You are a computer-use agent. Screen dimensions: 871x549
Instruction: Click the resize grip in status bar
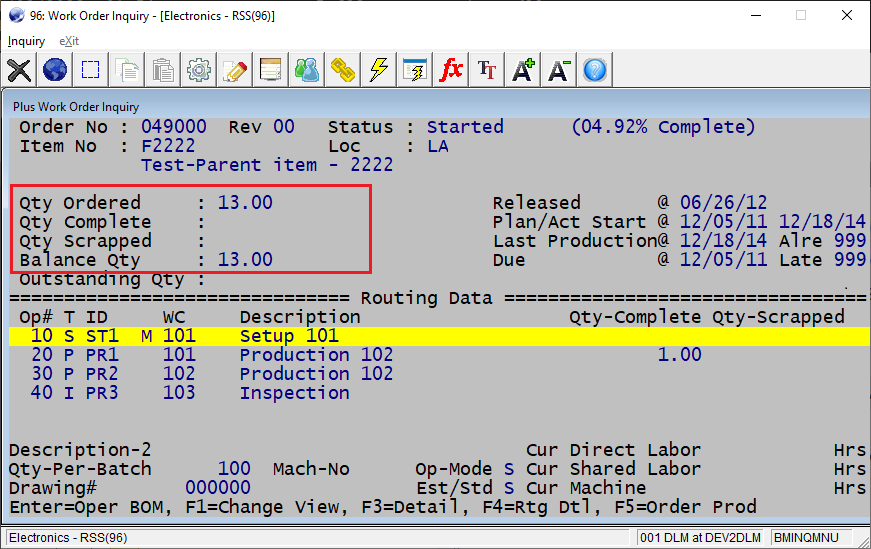click(x=863, y=541)
